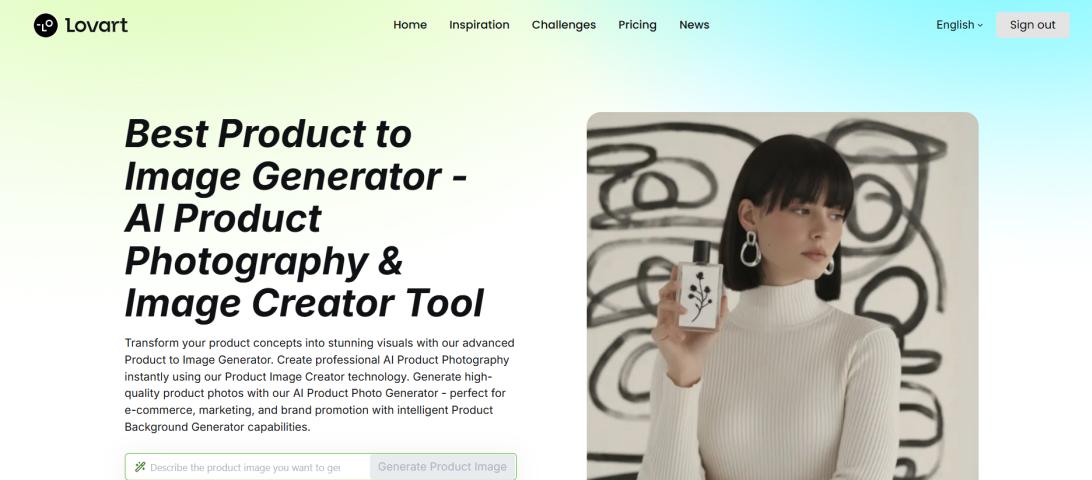Click the 'Transform your product concepts' paragraph

[320, 385]
